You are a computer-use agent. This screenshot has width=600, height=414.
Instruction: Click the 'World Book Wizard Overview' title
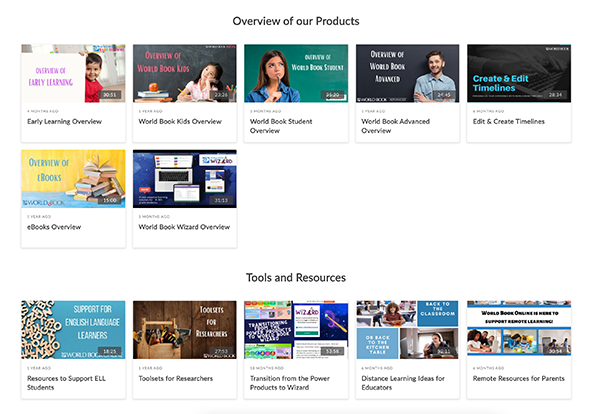pyautogui.click(x=184, y=227)
